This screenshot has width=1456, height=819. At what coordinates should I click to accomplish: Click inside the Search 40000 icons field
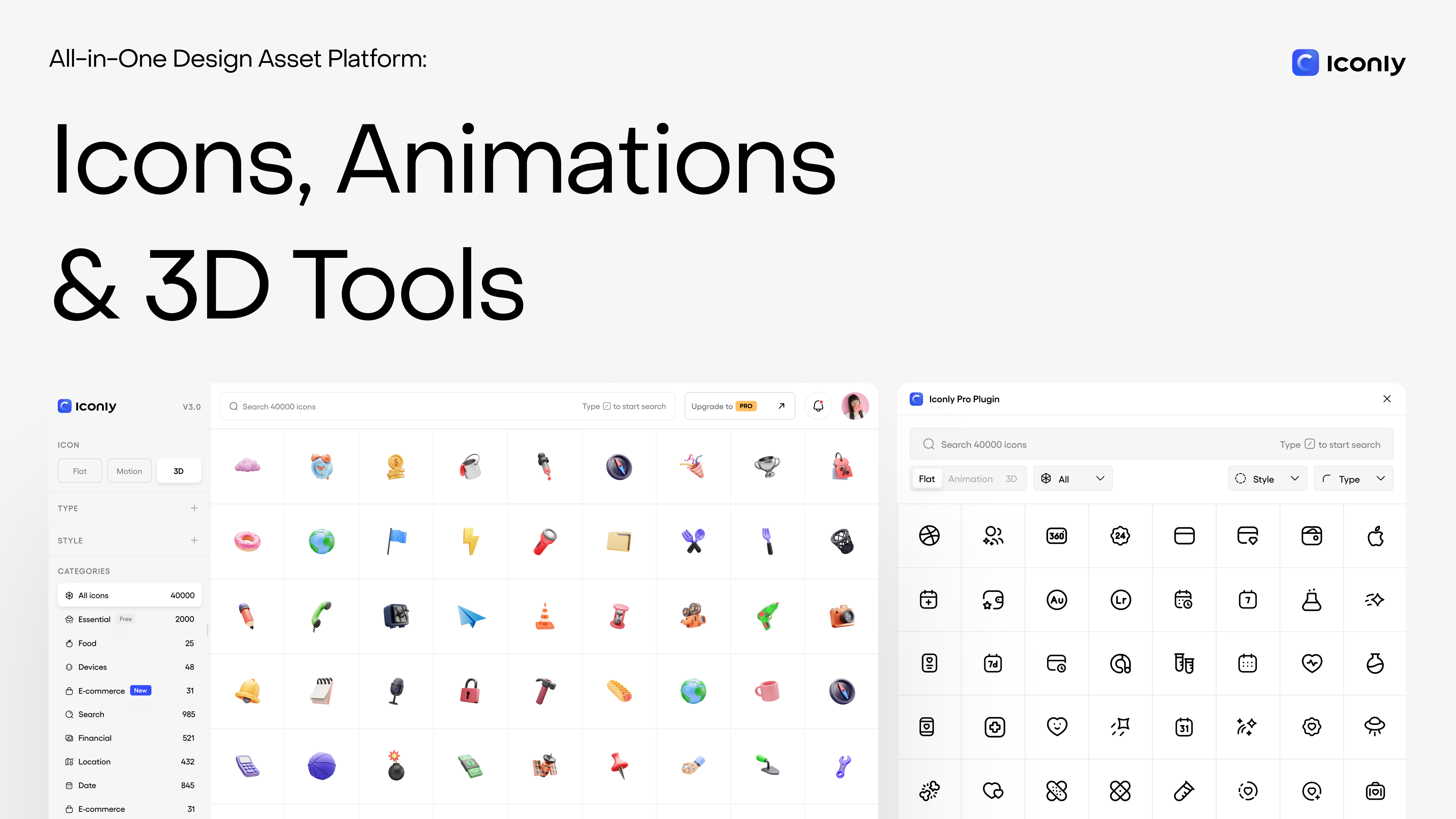(395, 406)
